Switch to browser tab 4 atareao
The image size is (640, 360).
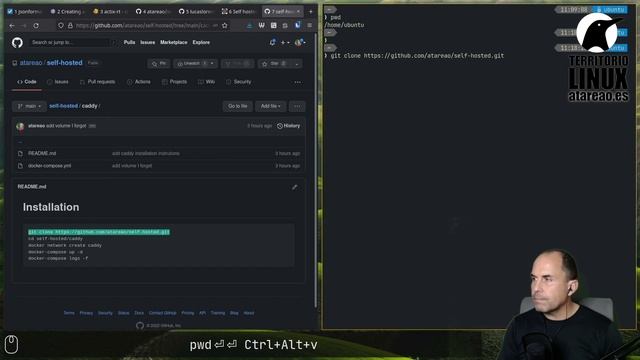tap(153, 11)
